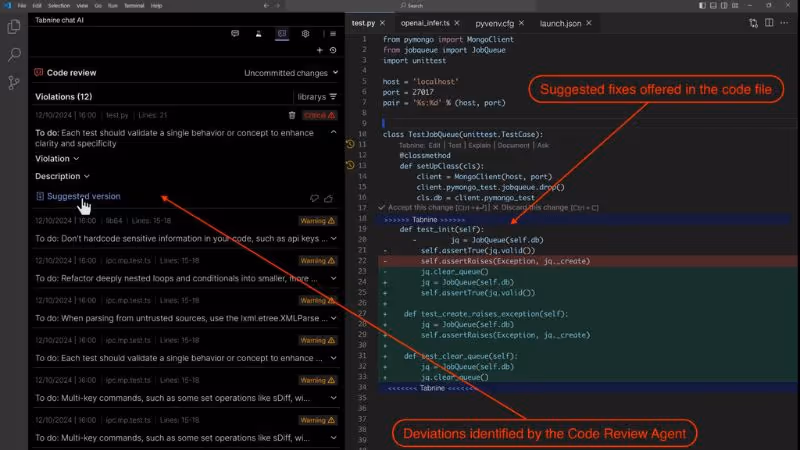Screen dimensions: 800x450
Task: Open the Tabnine panel hamburger menu
Action: 333,34
